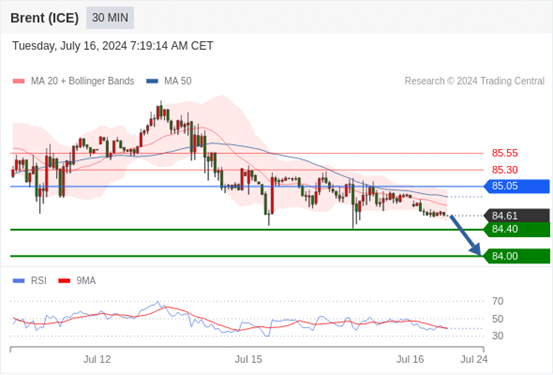Click the Brent (ICE) instrument title
The image size is (553, 375).
[x=44, y=18]
